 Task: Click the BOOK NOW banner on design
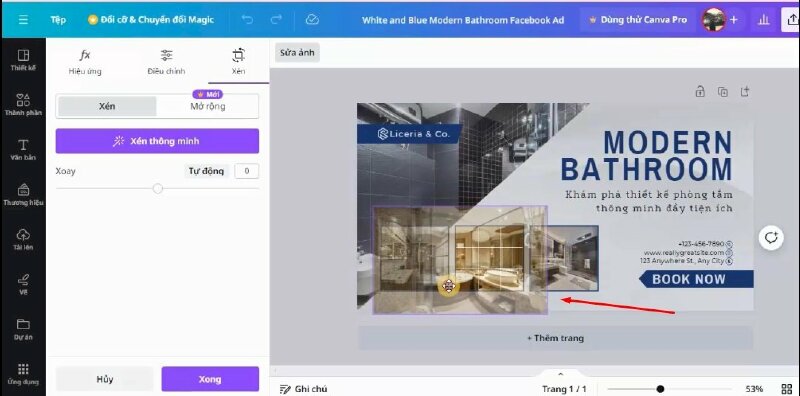[x=696, y=279]
